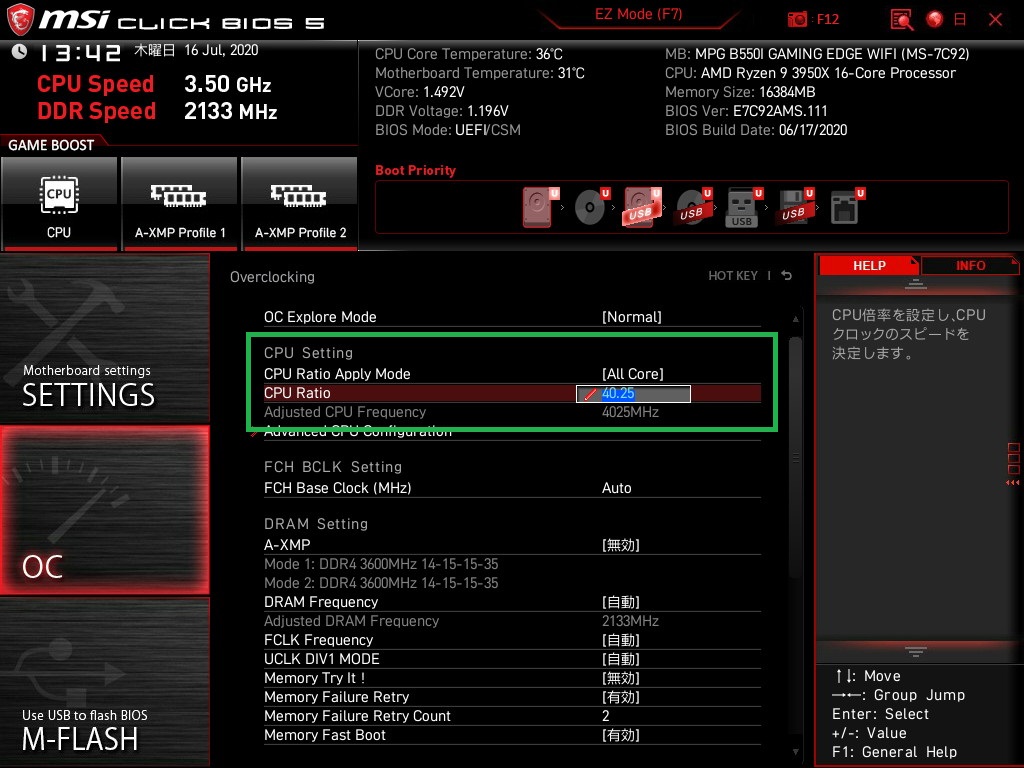This screenshot has width=1024, height=768.
Task: Select the optical disc boot device icon
Action: (x=591, y=207)
